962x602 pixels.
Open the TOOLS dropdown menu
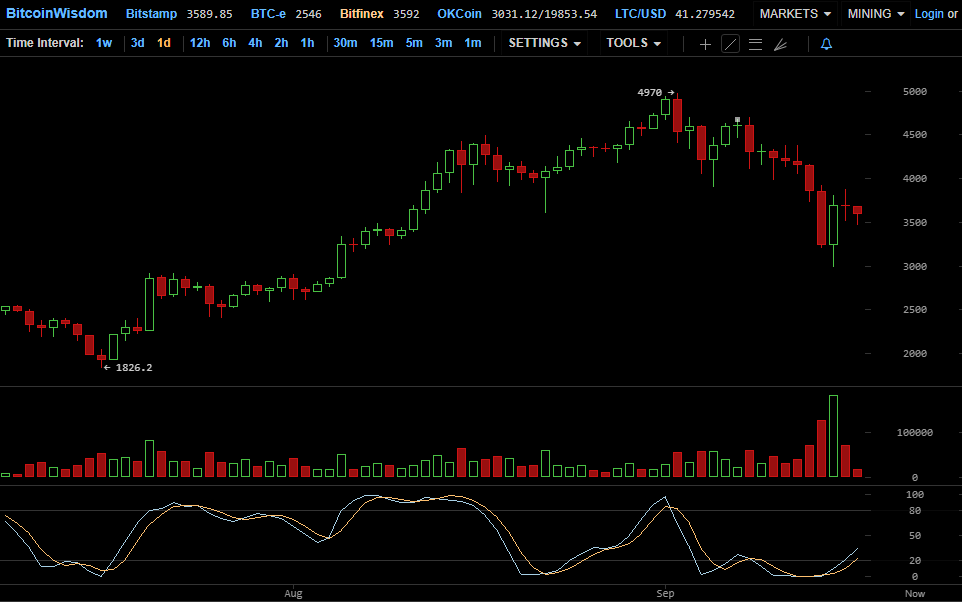point(633,43)
